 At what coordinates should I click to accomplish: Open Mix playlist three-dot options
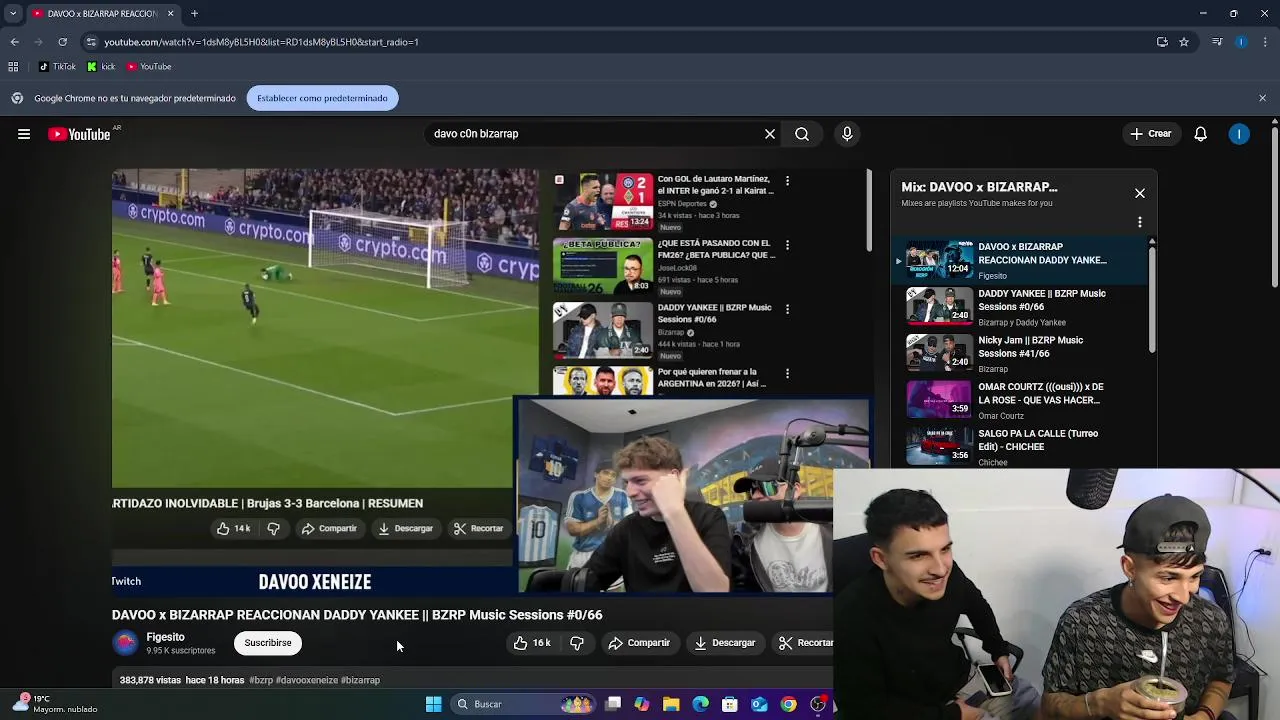(1140, 222)
